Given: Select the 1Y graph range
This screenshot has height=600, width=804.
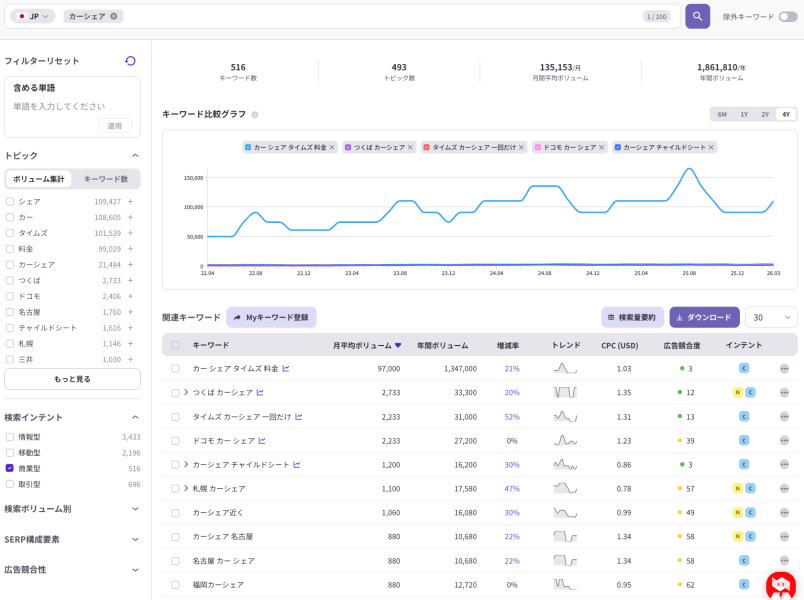Looking at the screenshot, I should coord(744,114).
